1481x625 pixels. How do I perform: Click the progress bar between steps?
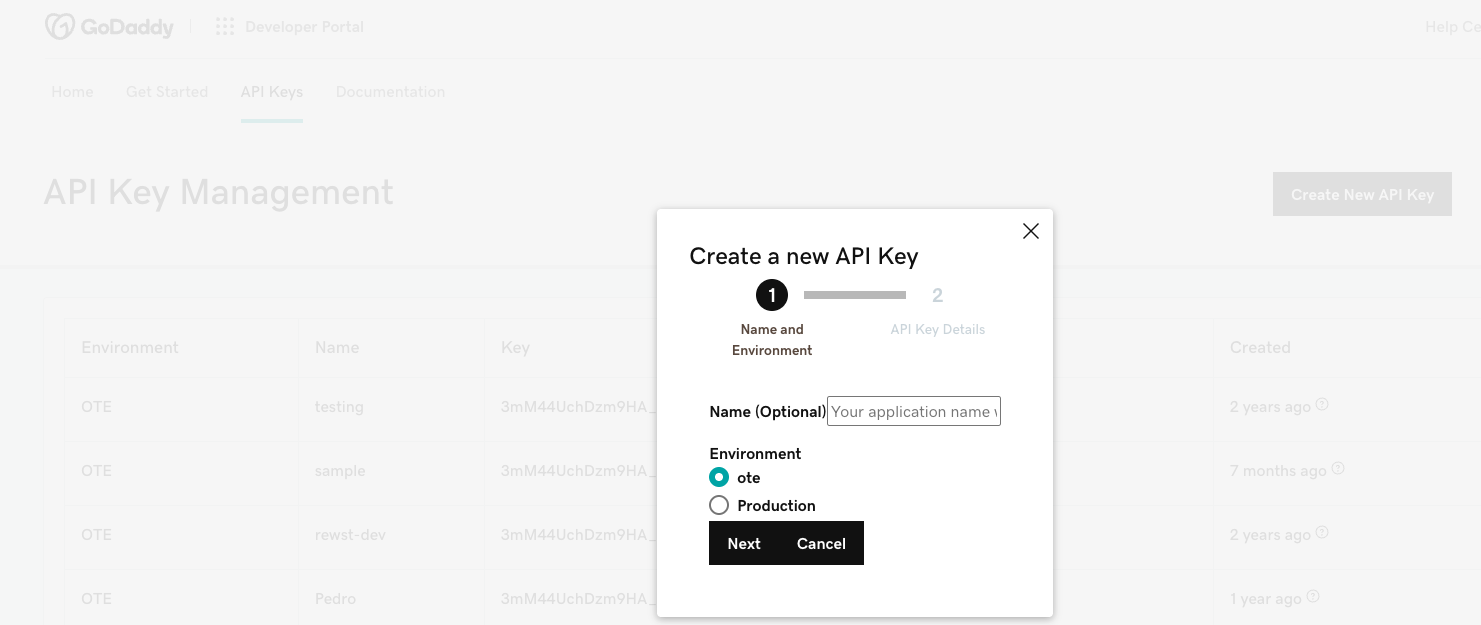854,295
